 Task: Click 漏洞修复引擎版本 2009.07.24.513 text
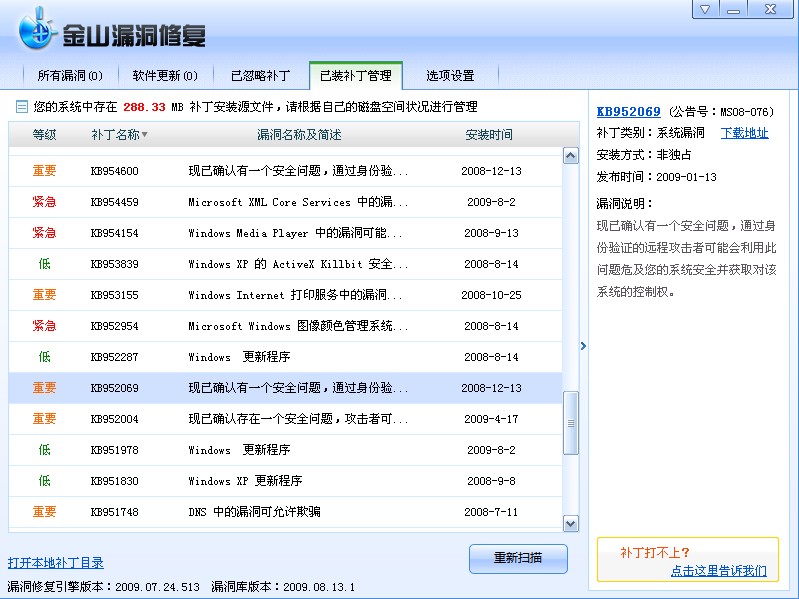103,587
